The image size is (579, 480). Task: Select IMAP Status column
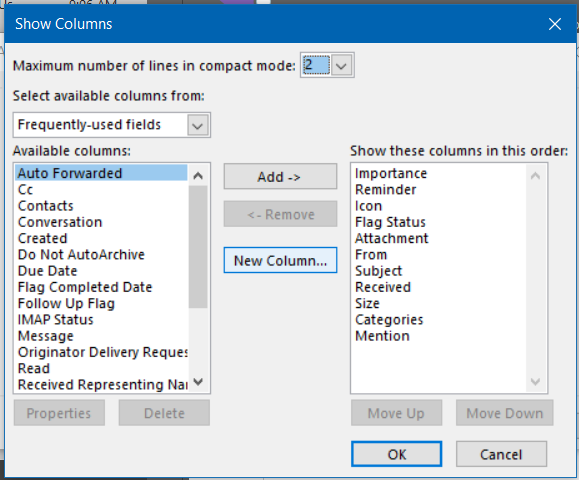(x=102, y=319)
